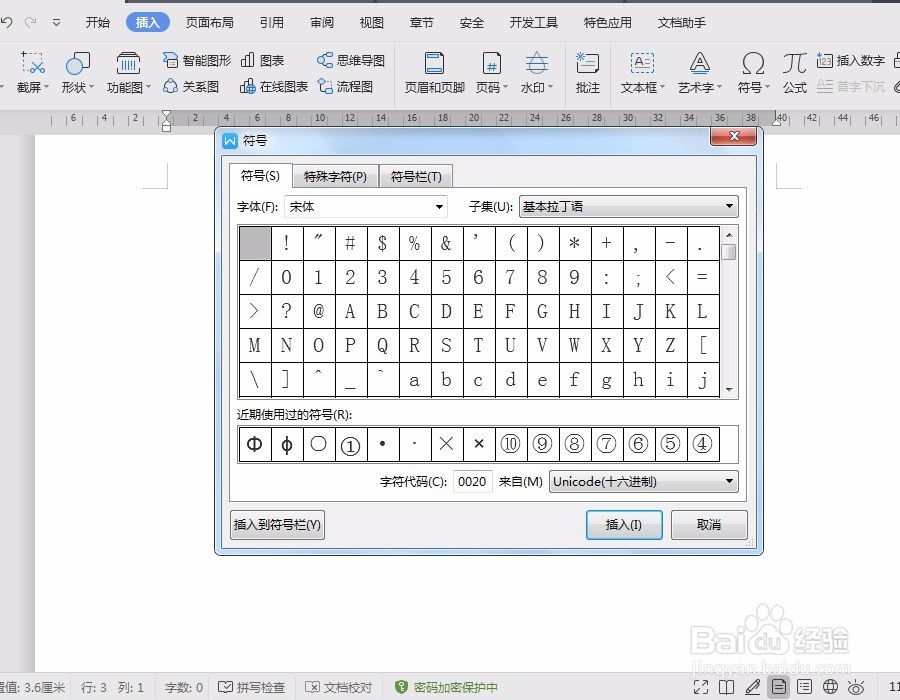The image size is (900, 700).
Task: Open the 公式 formula editor
Action: tap(794, 70)
